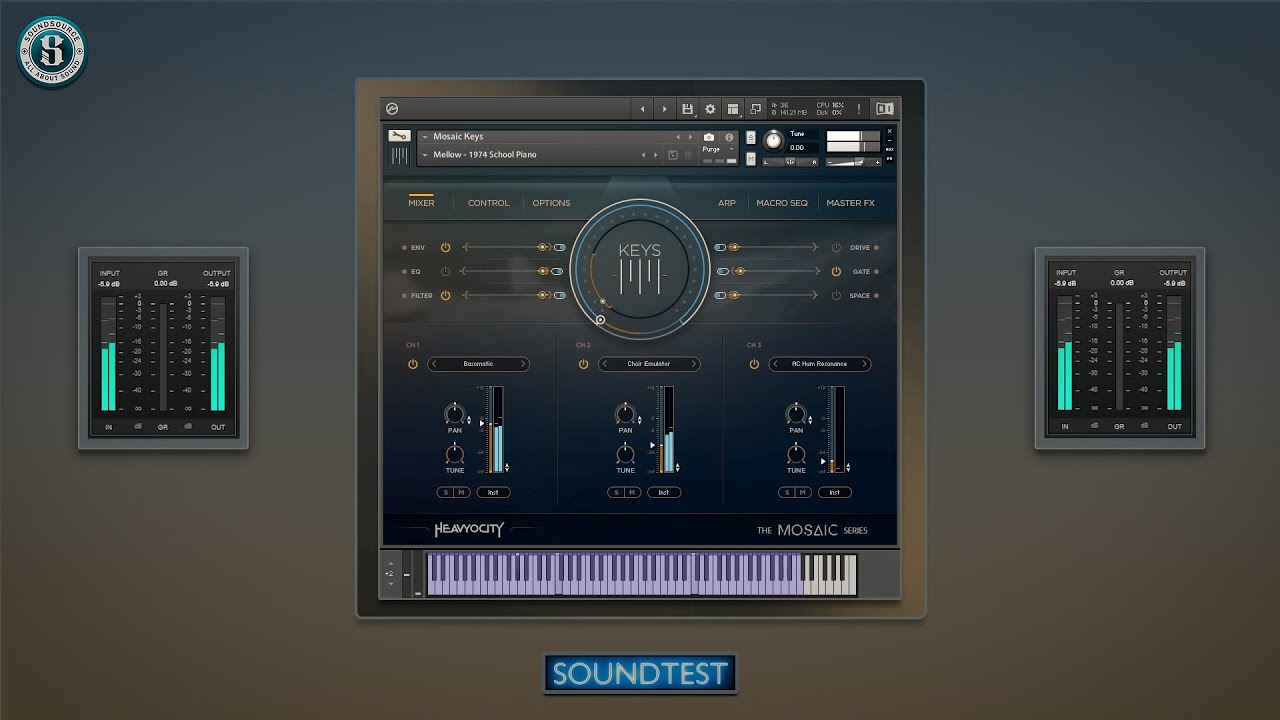
Task: Mute CH 2 with its M button
Action: (x=632, y=492)
